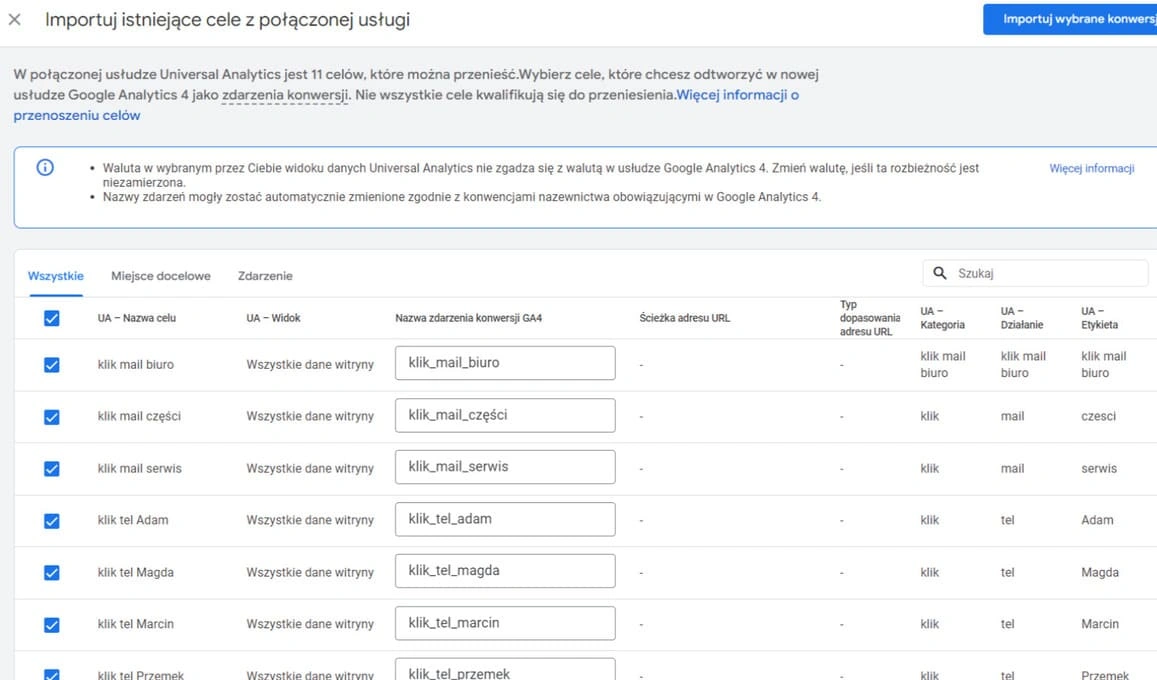The height and width of the screenshot is (680, 1157).
Task: Uncheck the klik tel Magda goal checkbox
Action: [x=52, y=573]
